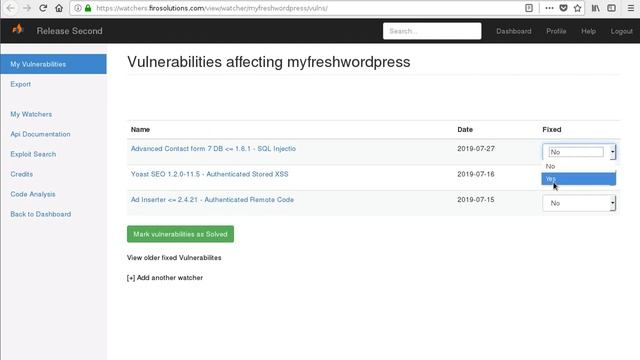Open the Release Second brand link
640x360 pixels.
[x=69, y=31]
